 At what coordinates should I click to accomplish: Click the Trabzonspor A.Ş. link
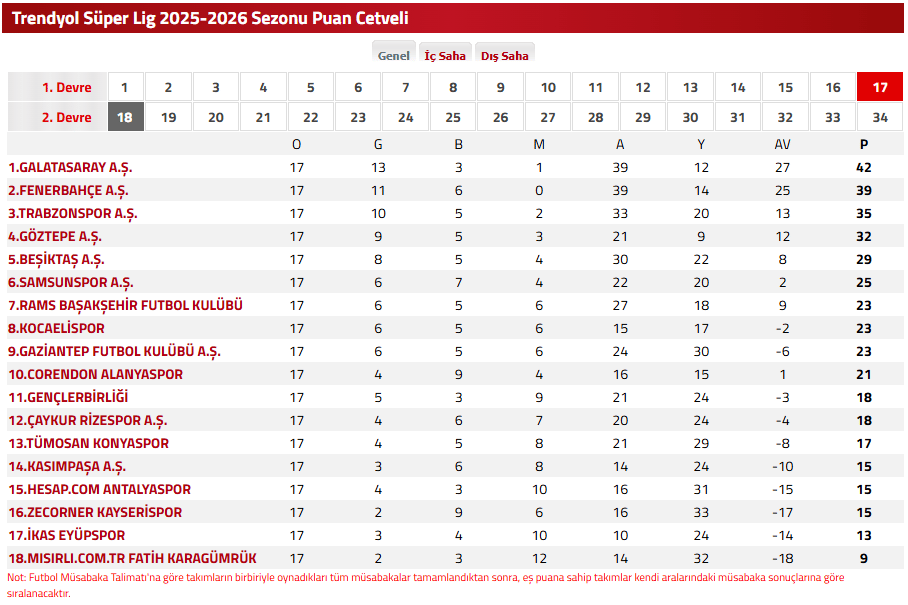point(73,214)
